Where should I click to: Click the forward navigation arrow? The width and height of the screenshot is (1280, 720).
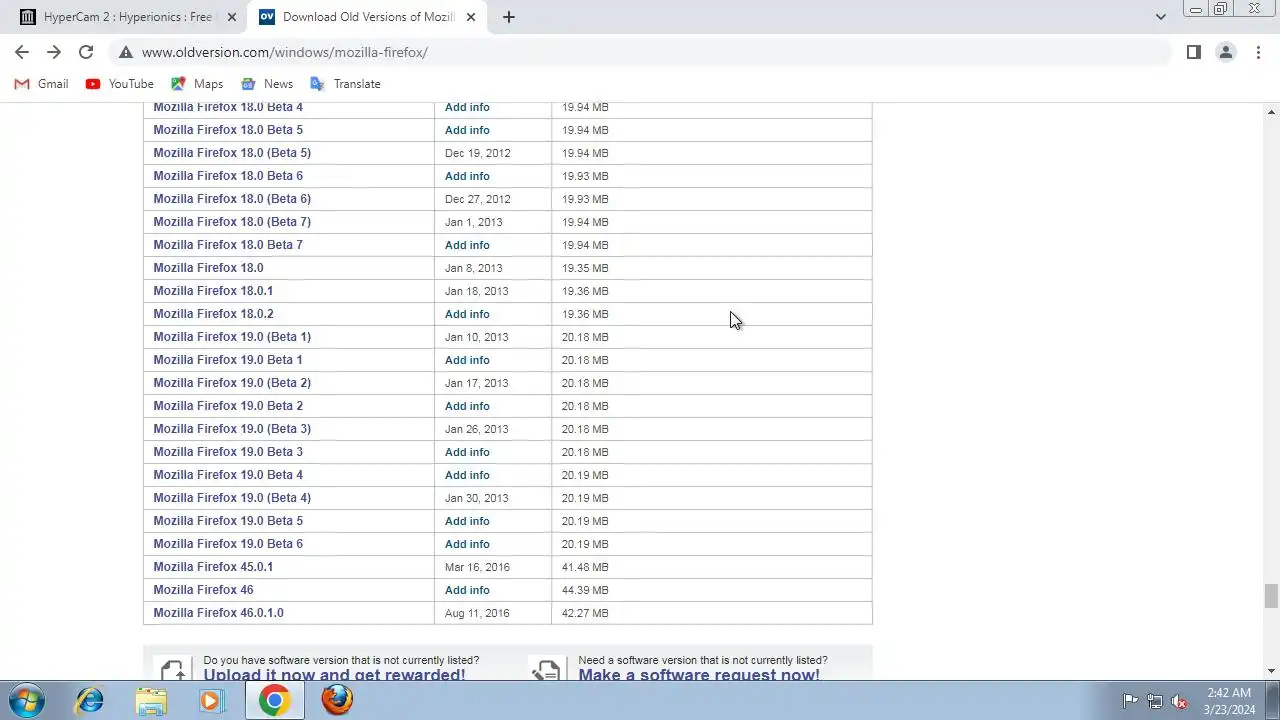coord(54,52)
